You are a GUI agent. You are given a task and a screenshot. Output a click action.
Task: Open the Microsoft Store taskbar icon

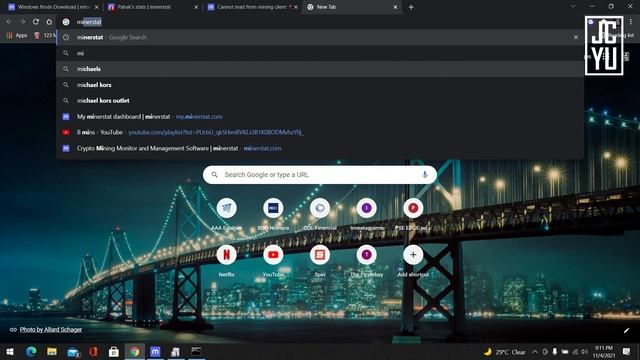(x=114, y=351)
